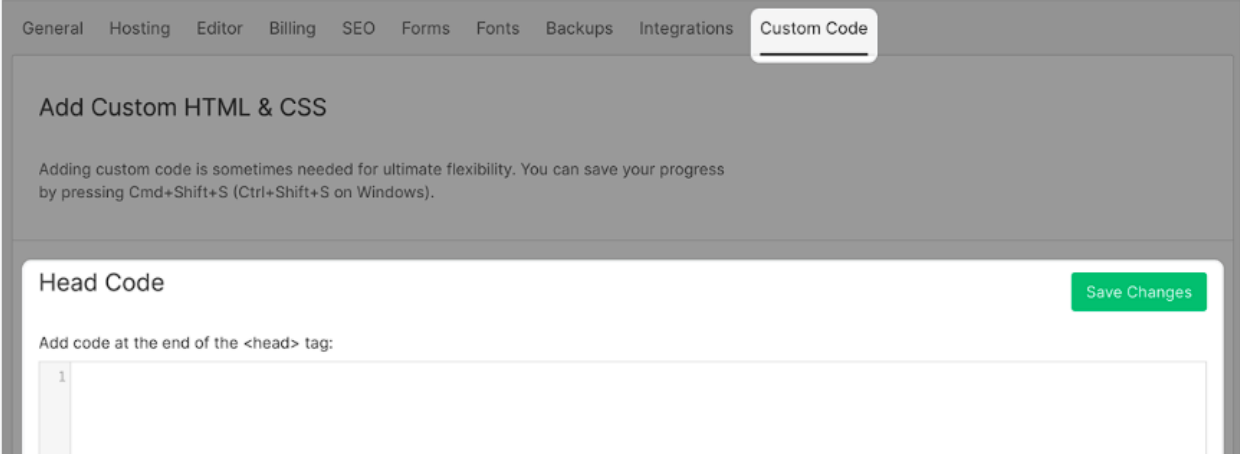Image resolution: width=1240 pixels, height=454 pixels.
Task: Click the highlighted Custom Code tab
Action: [814, 32]
